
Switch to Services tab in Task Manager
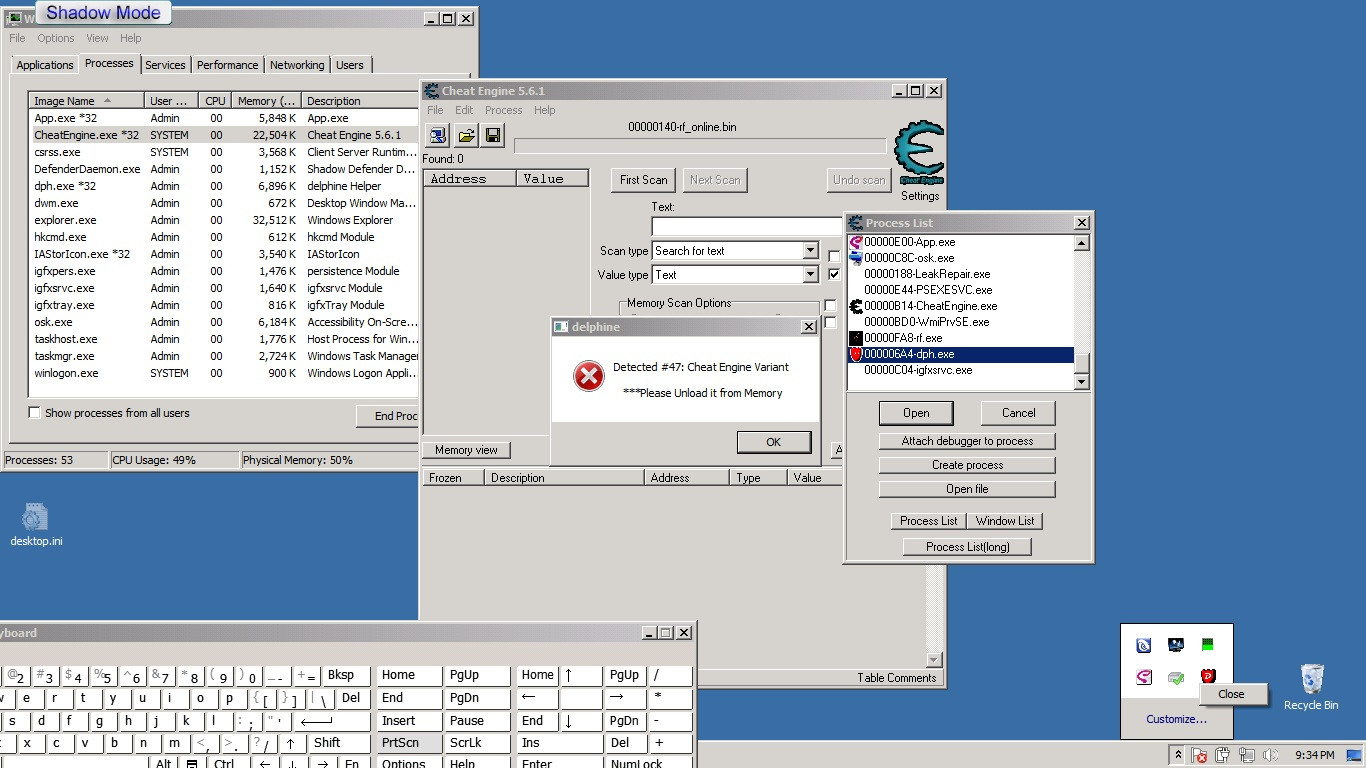[x=165, y=65]
